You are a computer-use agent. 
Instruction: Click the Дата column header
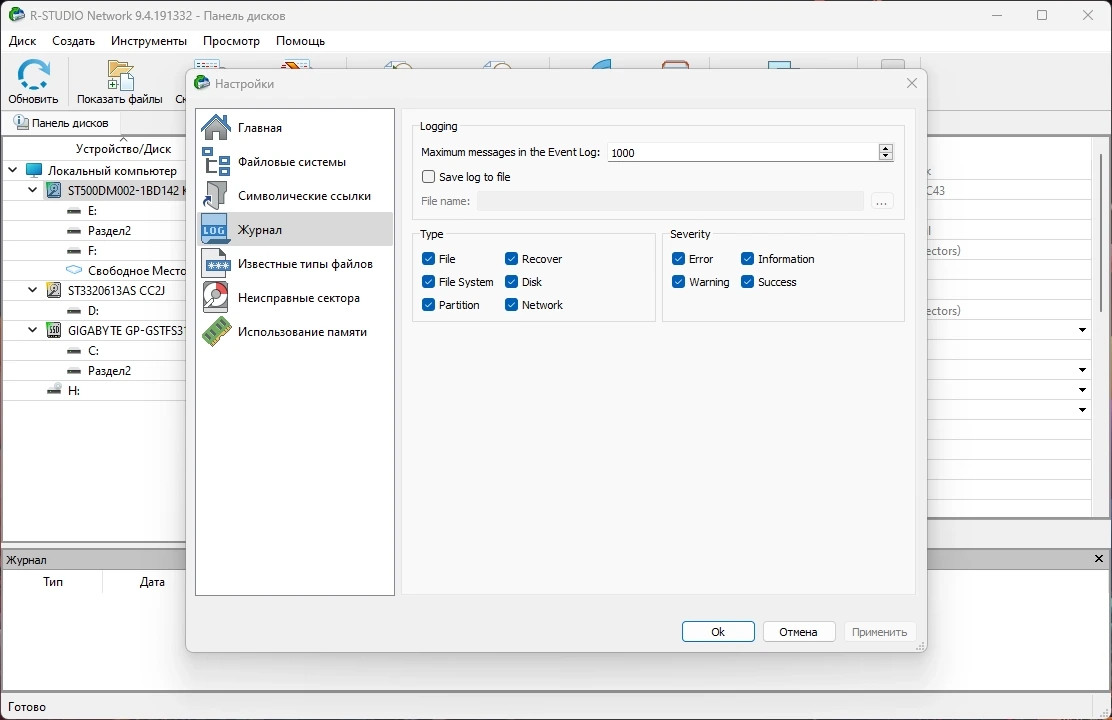click(152, 582)
